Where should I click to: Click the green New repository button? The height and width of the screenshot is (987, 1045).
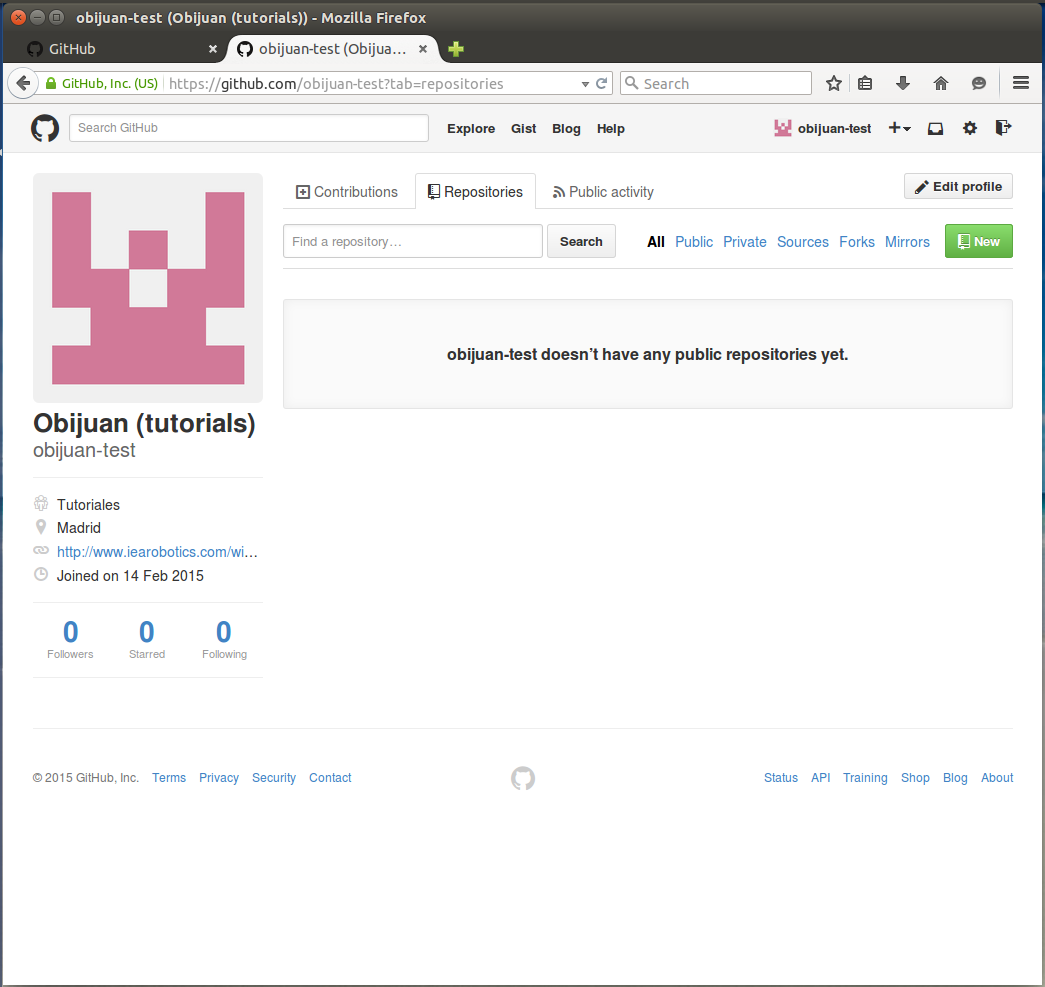(978, 242)
